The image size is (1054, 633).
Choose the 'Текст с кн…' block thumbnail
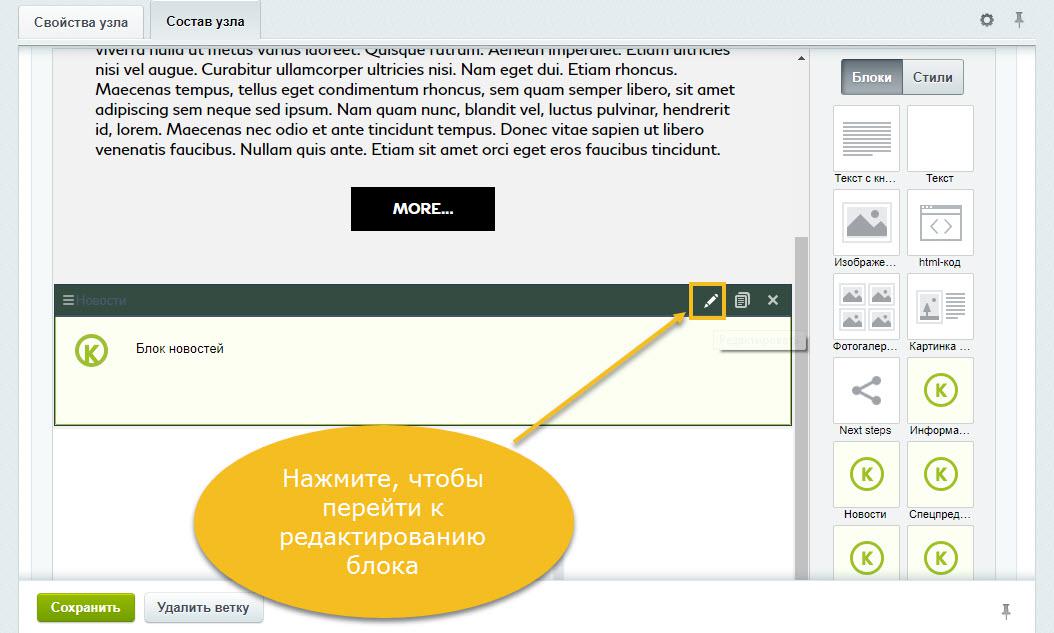coord(866,138)
